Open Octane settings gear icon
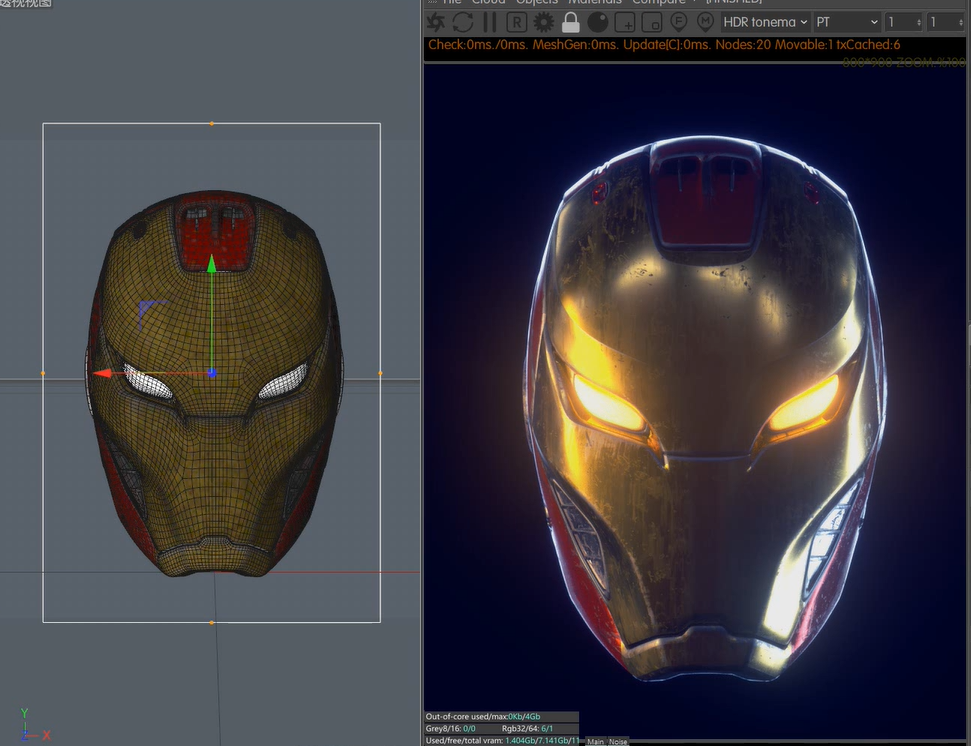971x746 pixels. 544,22
